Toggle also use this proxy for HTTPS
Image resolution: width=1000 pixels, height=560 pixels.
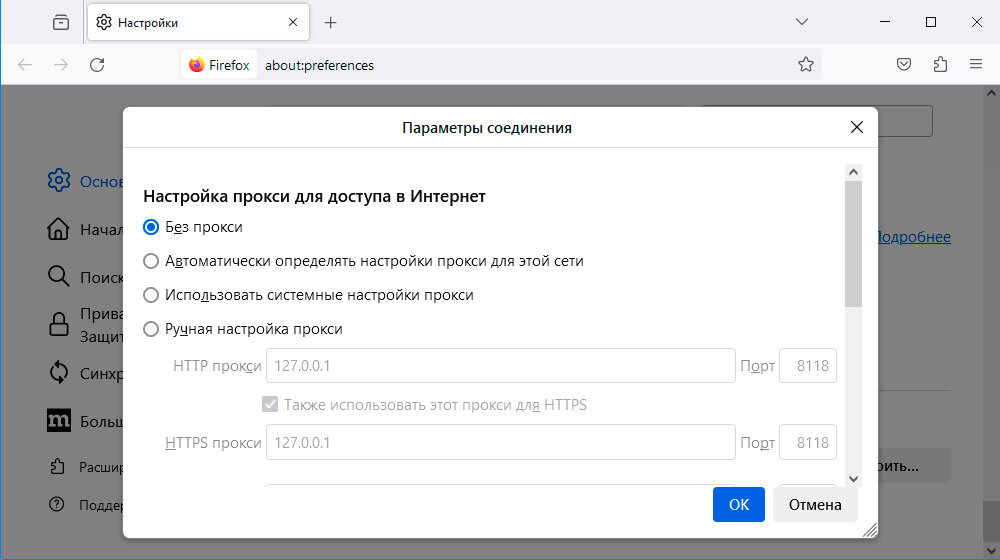tap(270, 404)
